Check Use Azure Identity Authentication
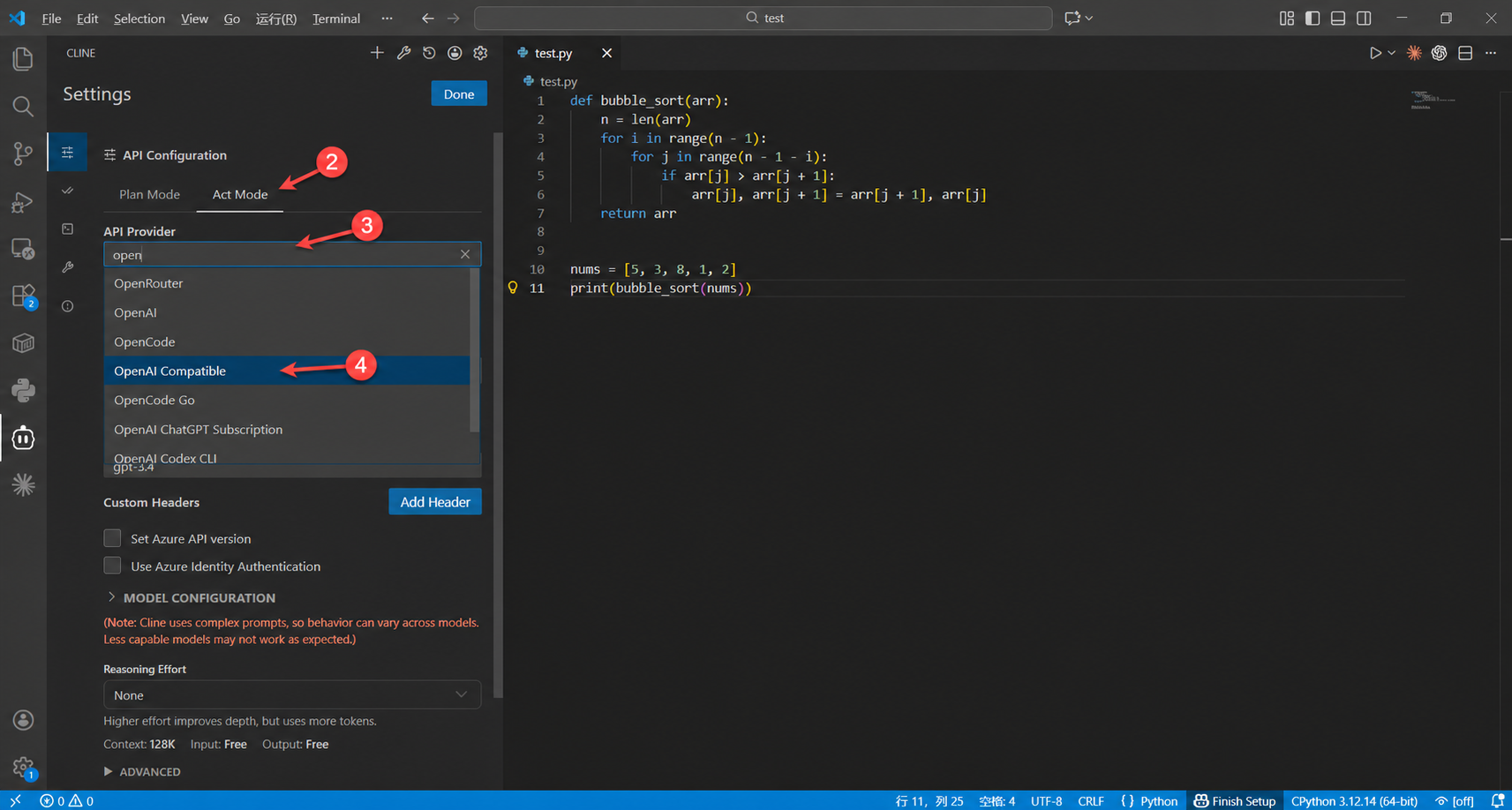Screen dimensions: 1512x810 [x=112, y=566]
